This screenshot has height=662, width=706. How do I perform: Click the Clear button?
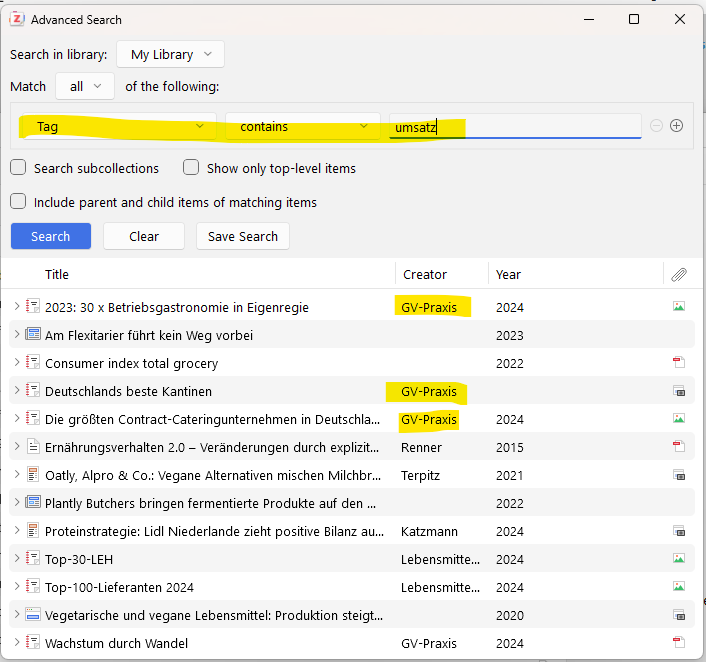tap(144, 236)
